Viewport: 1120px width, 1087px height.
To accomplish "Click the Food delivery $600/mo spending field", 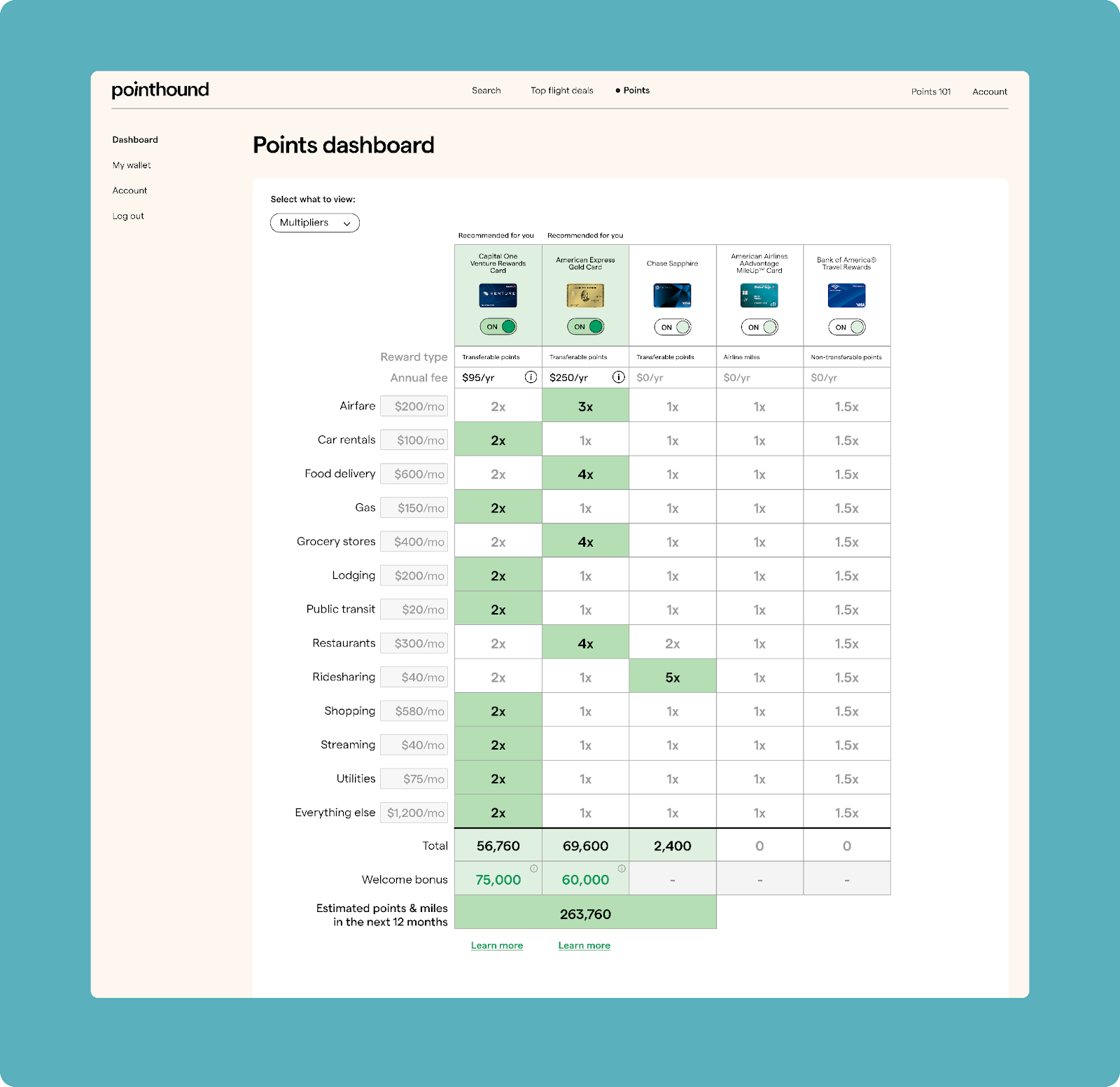I will [414, 474].
